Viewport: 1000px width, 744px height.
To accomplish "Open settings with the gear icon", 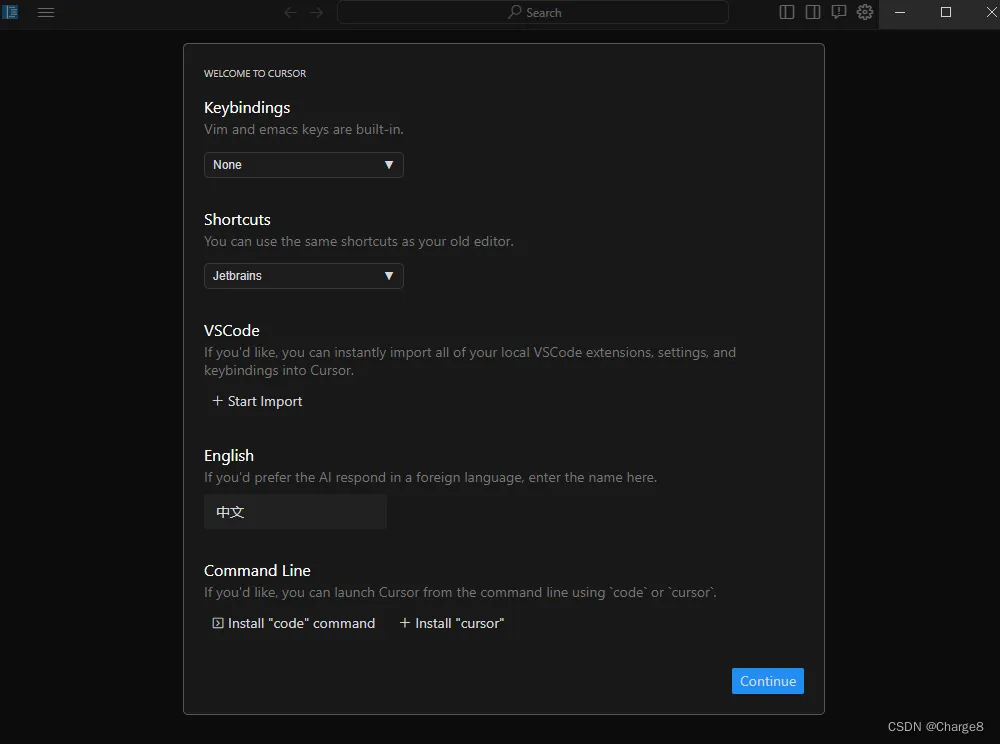I will (865, 12).
